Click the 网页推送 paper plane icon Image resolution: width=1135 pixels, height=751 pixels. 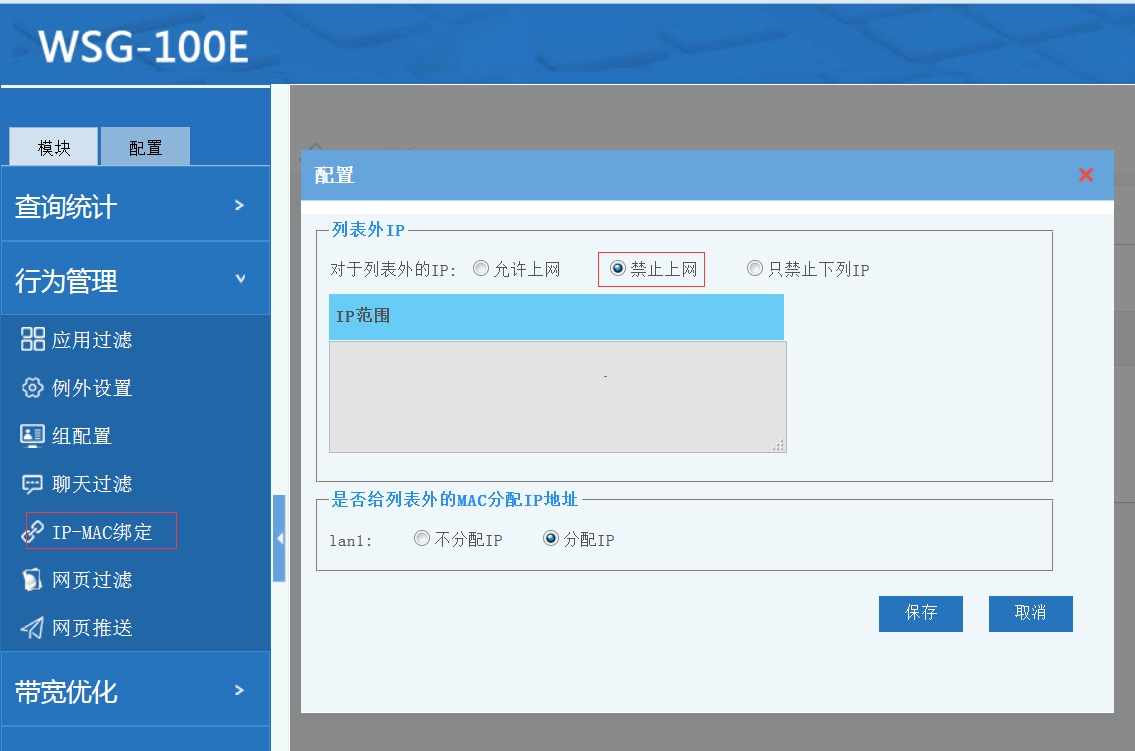tap(33, 628)
